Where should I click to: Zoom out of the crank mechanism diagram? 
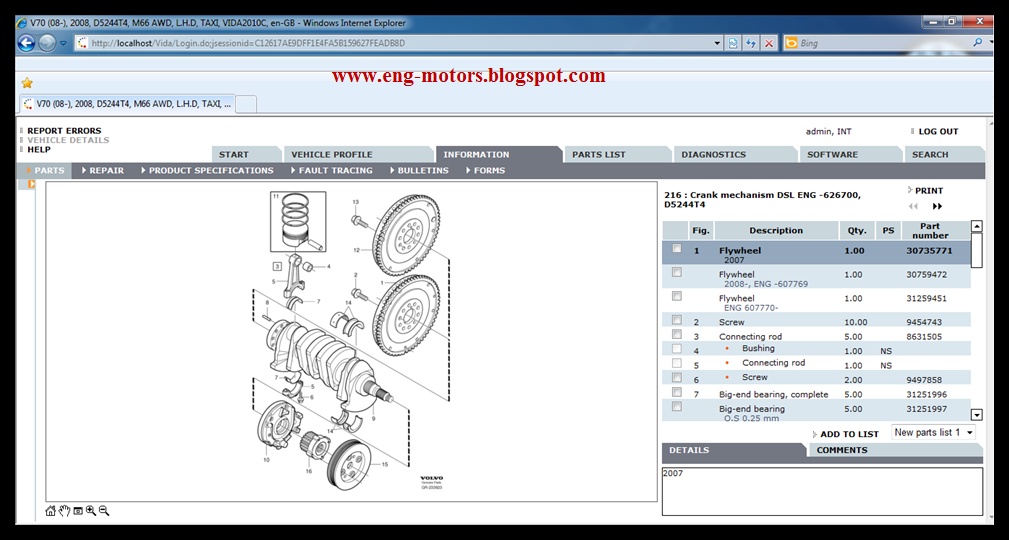tap(104, 511)
